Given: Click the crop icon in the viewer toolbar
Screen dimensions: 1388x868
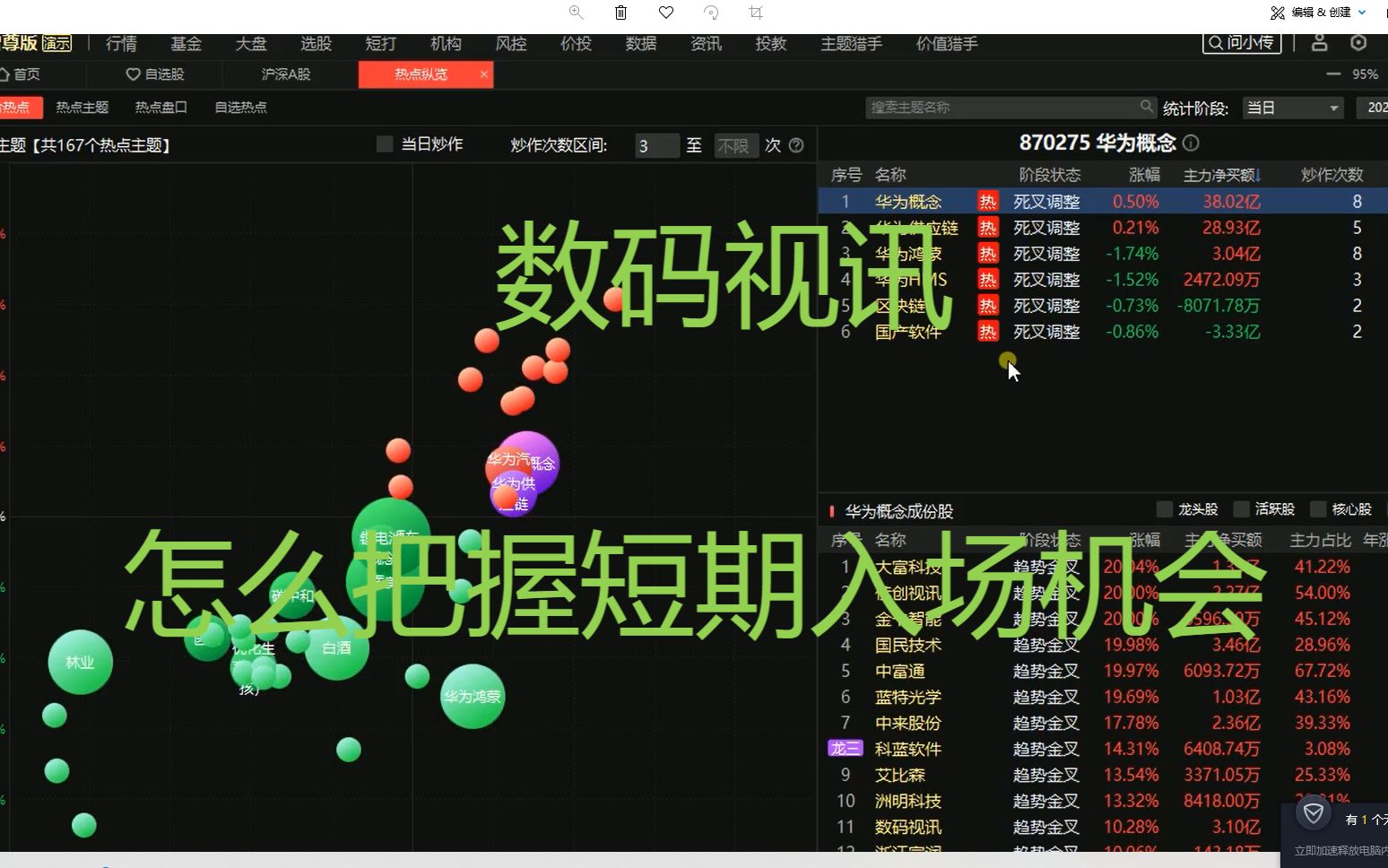Looking at the screenshot, I should [x=756, y=13].
